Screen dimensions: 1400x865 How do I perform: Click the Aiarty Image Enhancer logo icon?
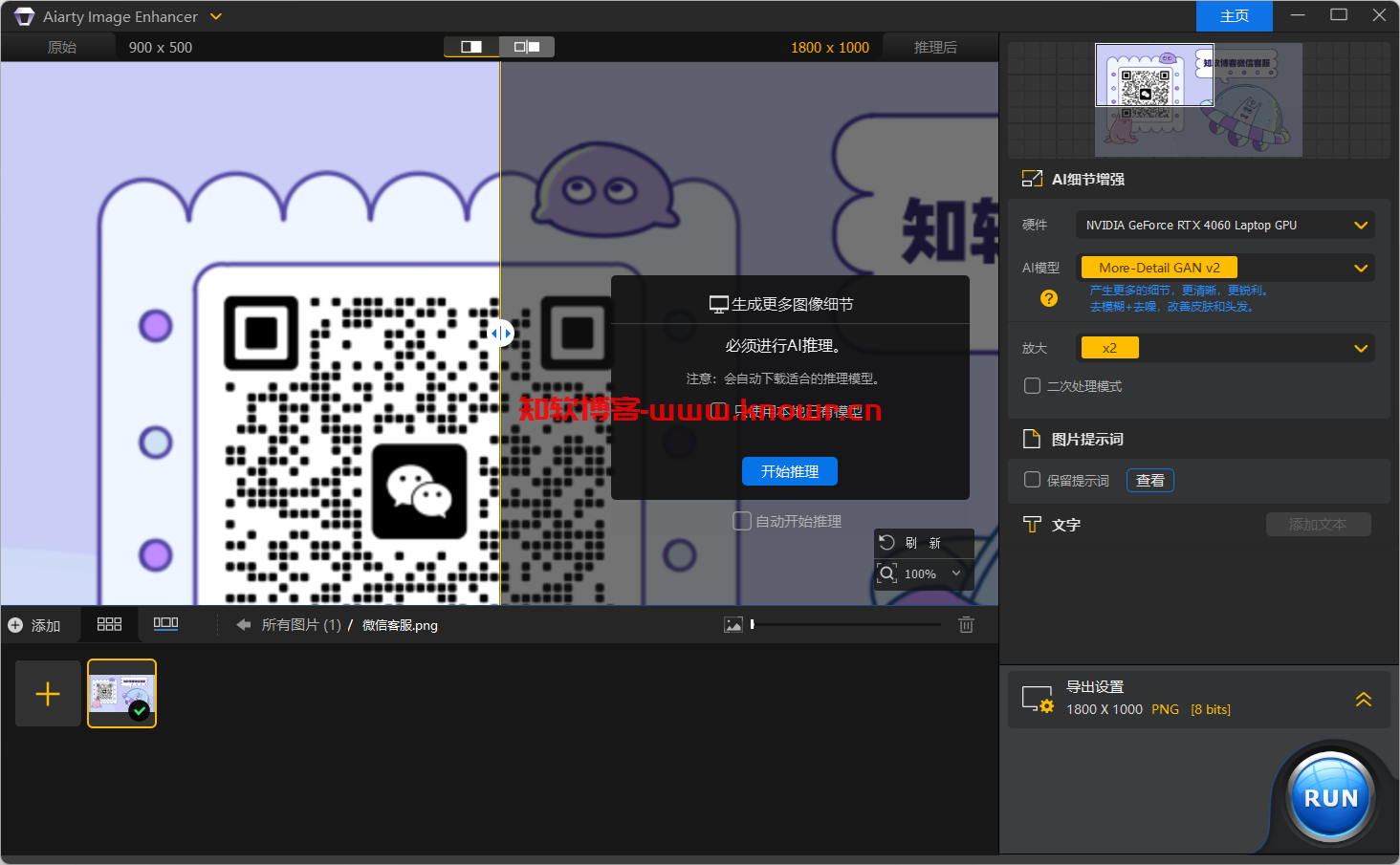24,16
